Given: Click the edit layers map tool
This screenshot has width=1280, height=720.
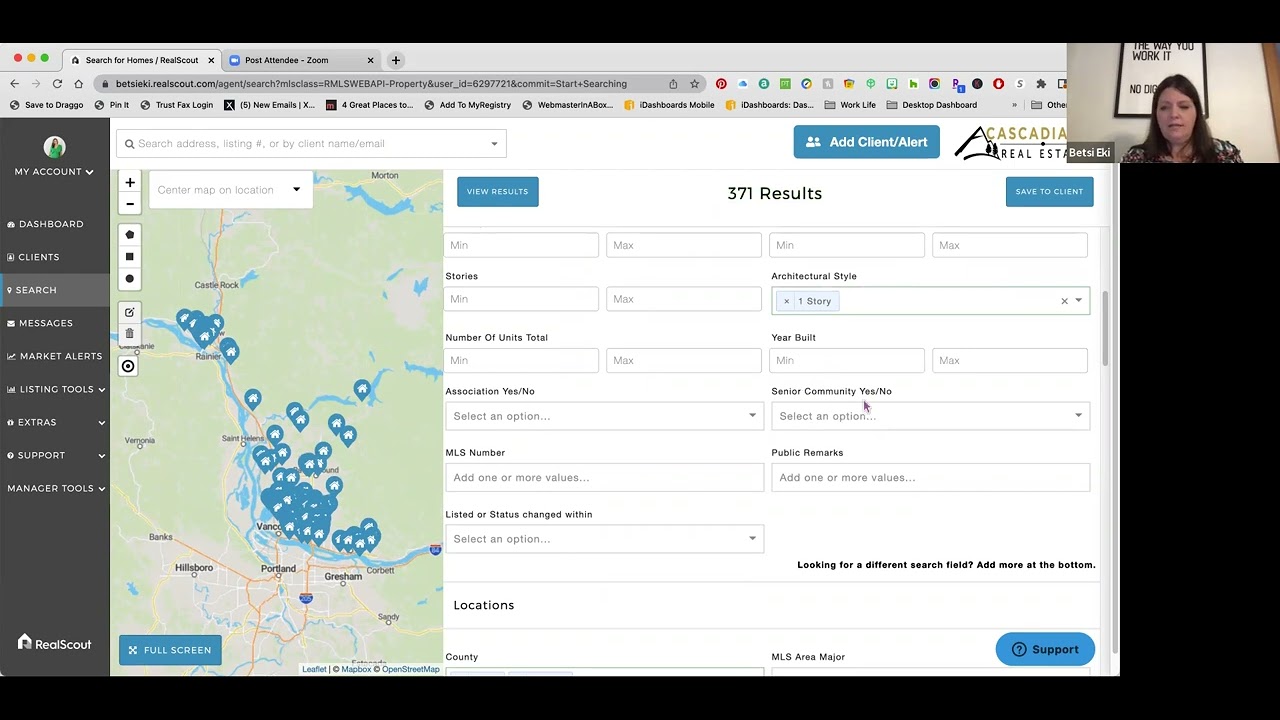Looking at the screenshot, I should [x=129, y=312].
